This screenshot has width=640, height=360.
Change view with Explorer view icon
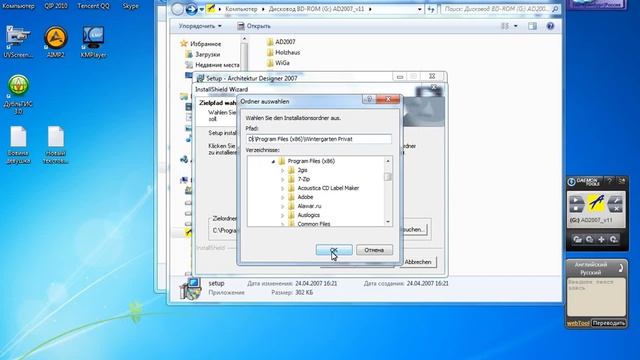505,26
